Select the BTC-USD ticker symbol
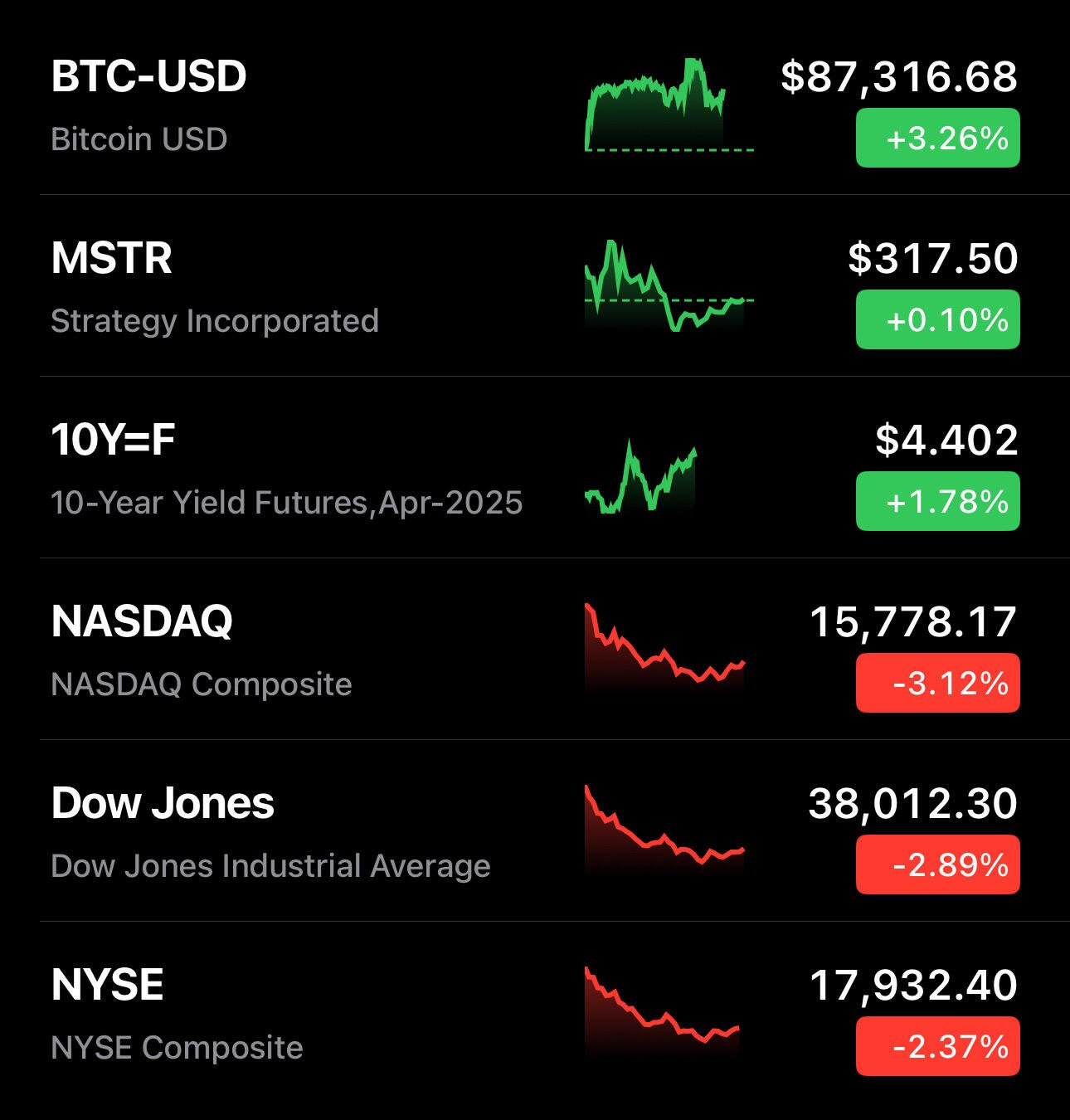The height and width of the screenshot is (1120, 1070). 149,76
